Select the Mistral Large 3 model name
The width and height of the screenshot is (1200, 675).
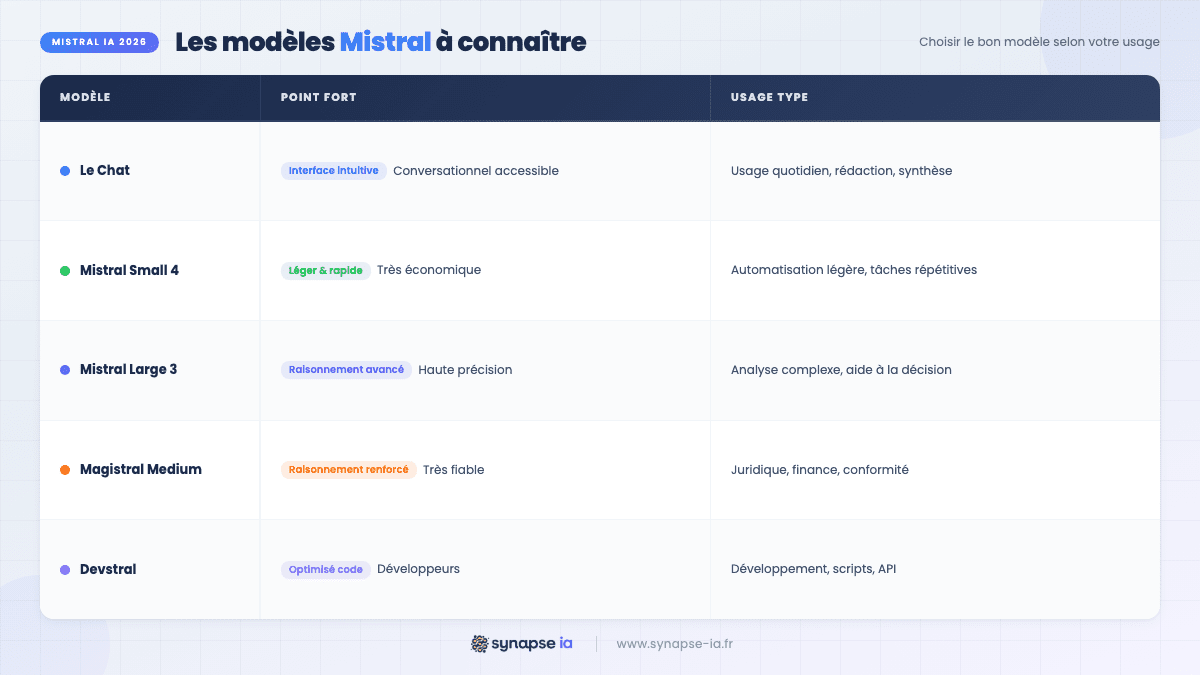(128, 370)
